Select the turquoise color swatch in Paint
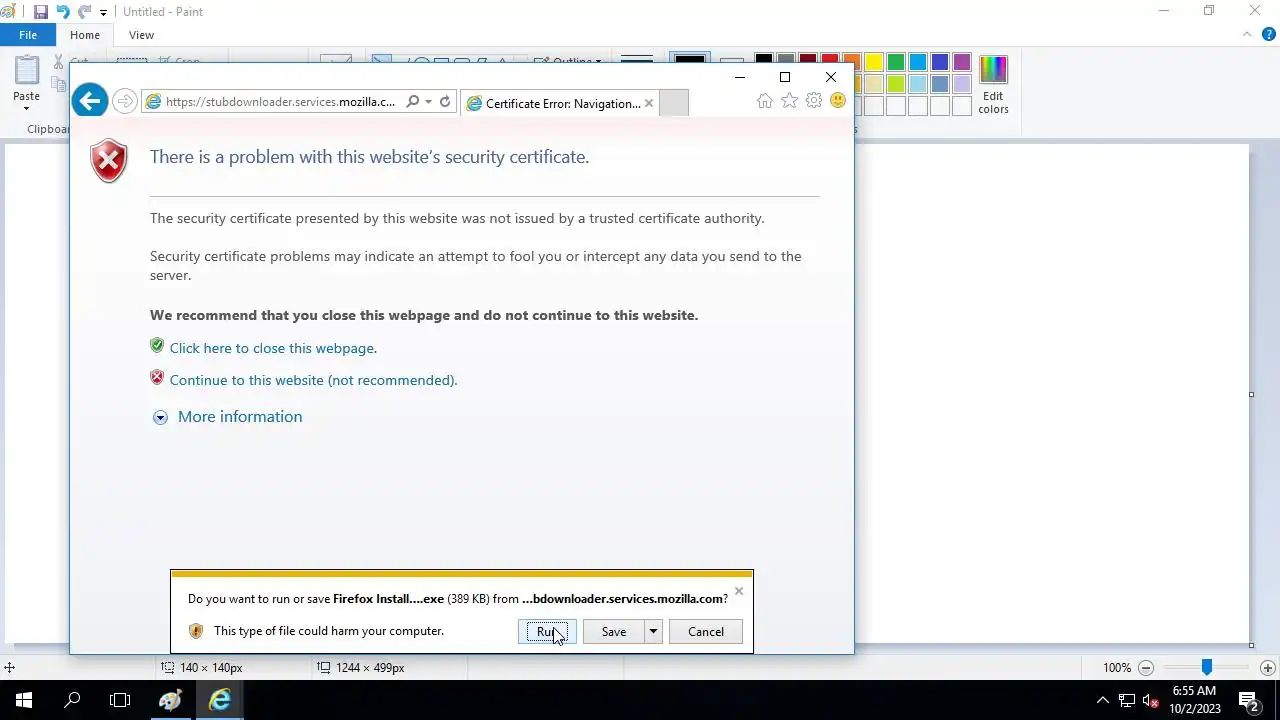Screen dimensions: 1280x720 point(918,62)
